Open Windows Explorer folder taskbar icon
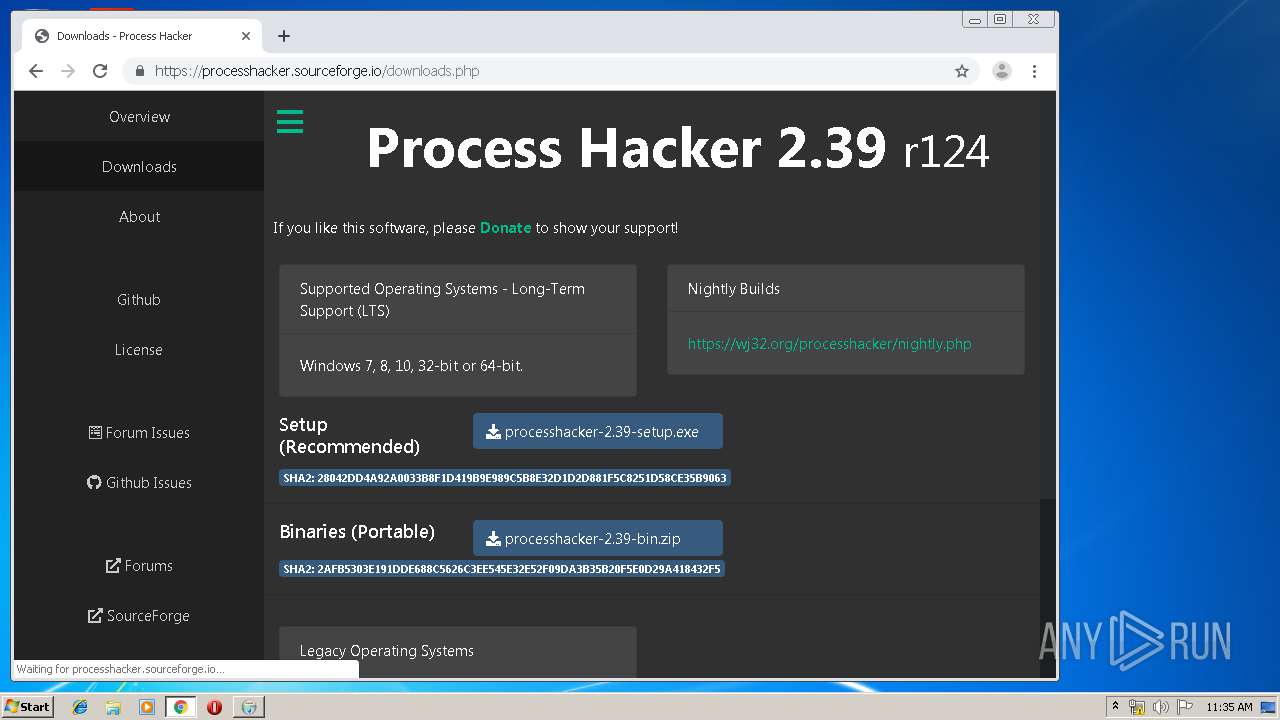1280x720 pixels. (x=113, y=707)
